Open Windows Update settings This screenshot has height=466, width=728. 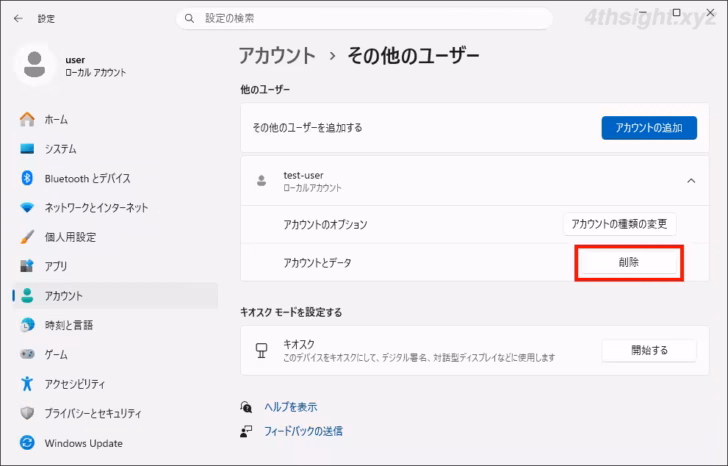(84, 443)
